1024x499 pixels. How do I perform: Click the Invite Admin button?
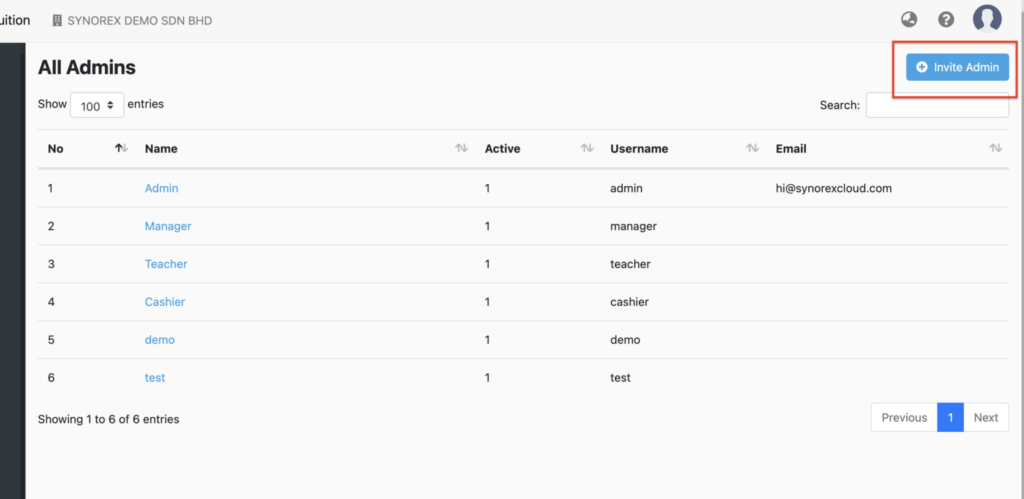(957, 67)
